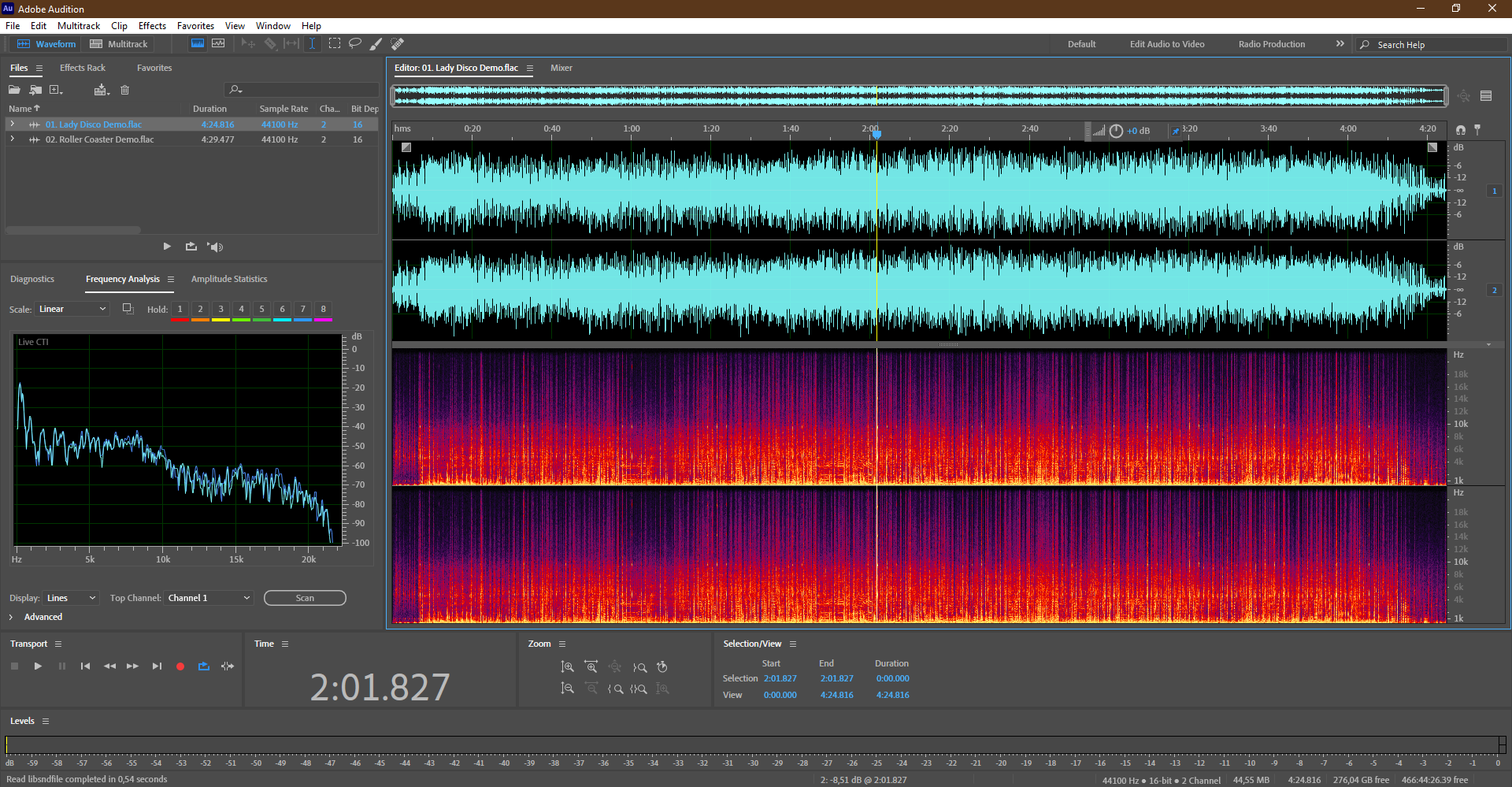Viewport: 1512px width, 787px height.
Task: Show the spectral pitch display
Action: tap(218, 44)
